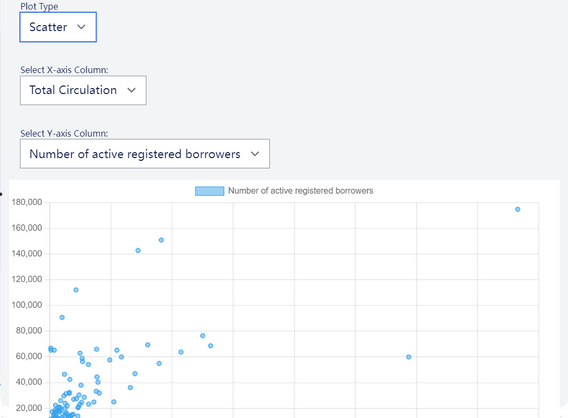Open the Number of active registered borrowers dropdown
Viewport: 568px width, 418px height.
click(x=145, y=154)
